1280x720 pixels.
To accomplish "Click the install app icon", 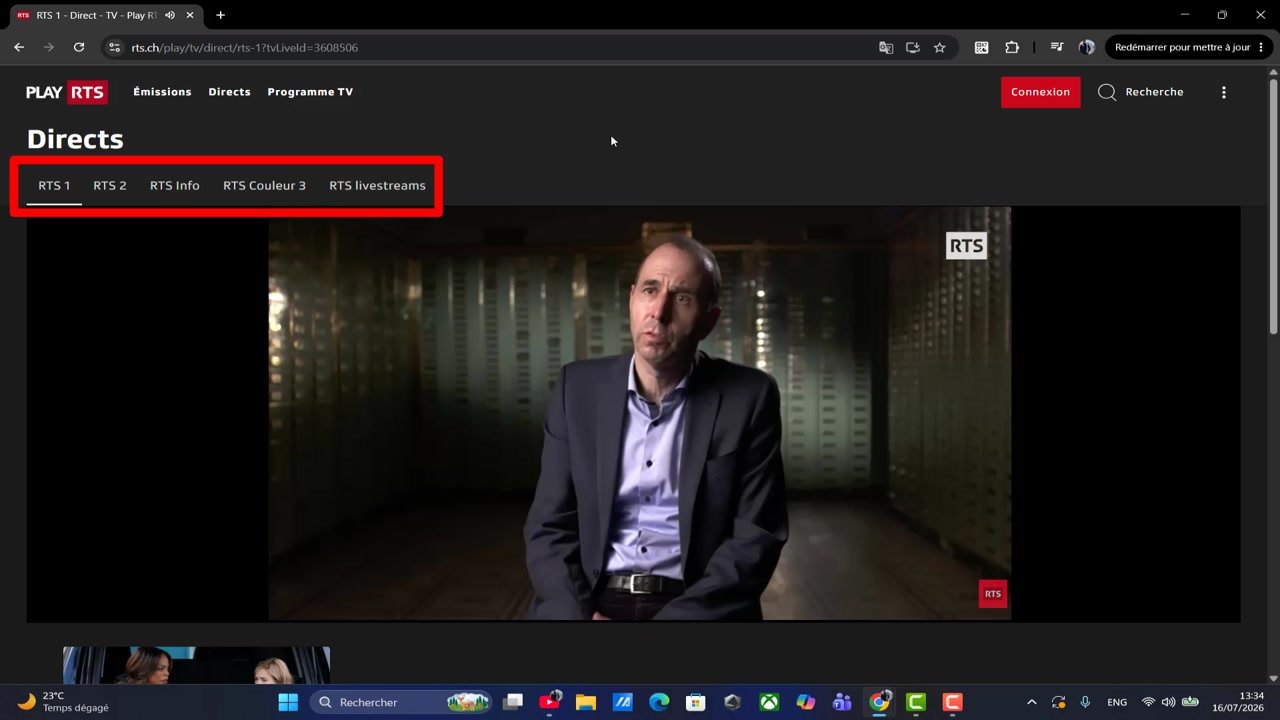I will coord(912,47).
